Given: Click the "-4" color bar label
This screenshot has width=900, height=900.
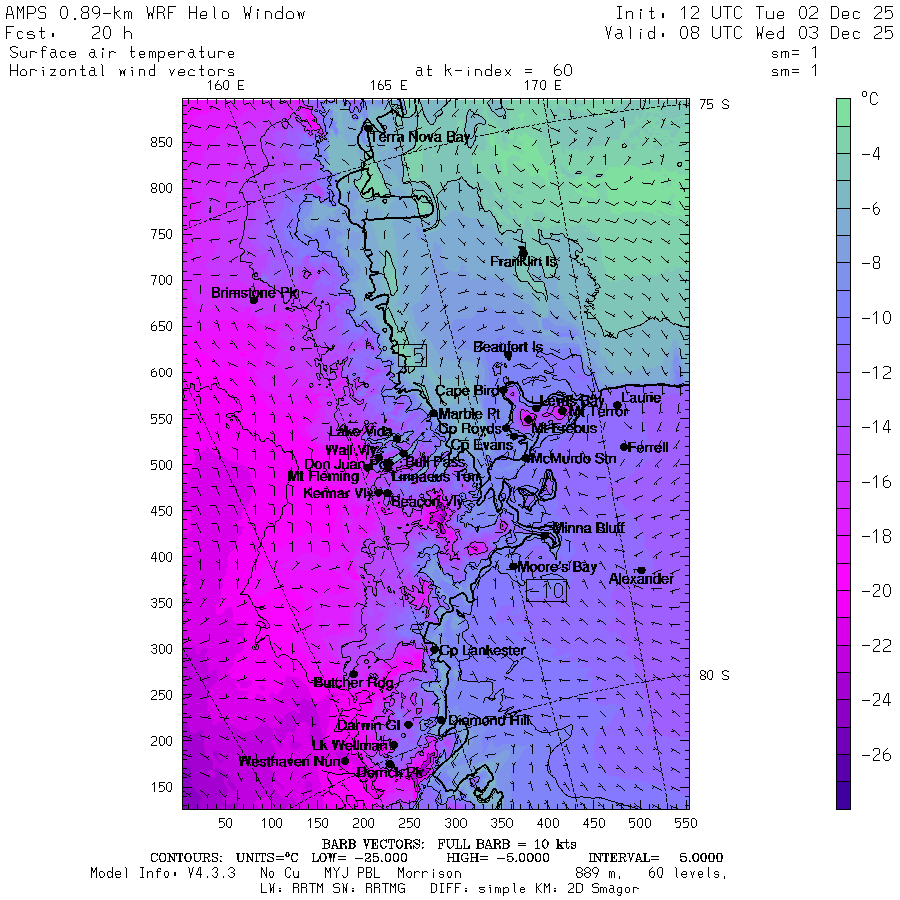Looking at the screenshot, I should point(871,153).
